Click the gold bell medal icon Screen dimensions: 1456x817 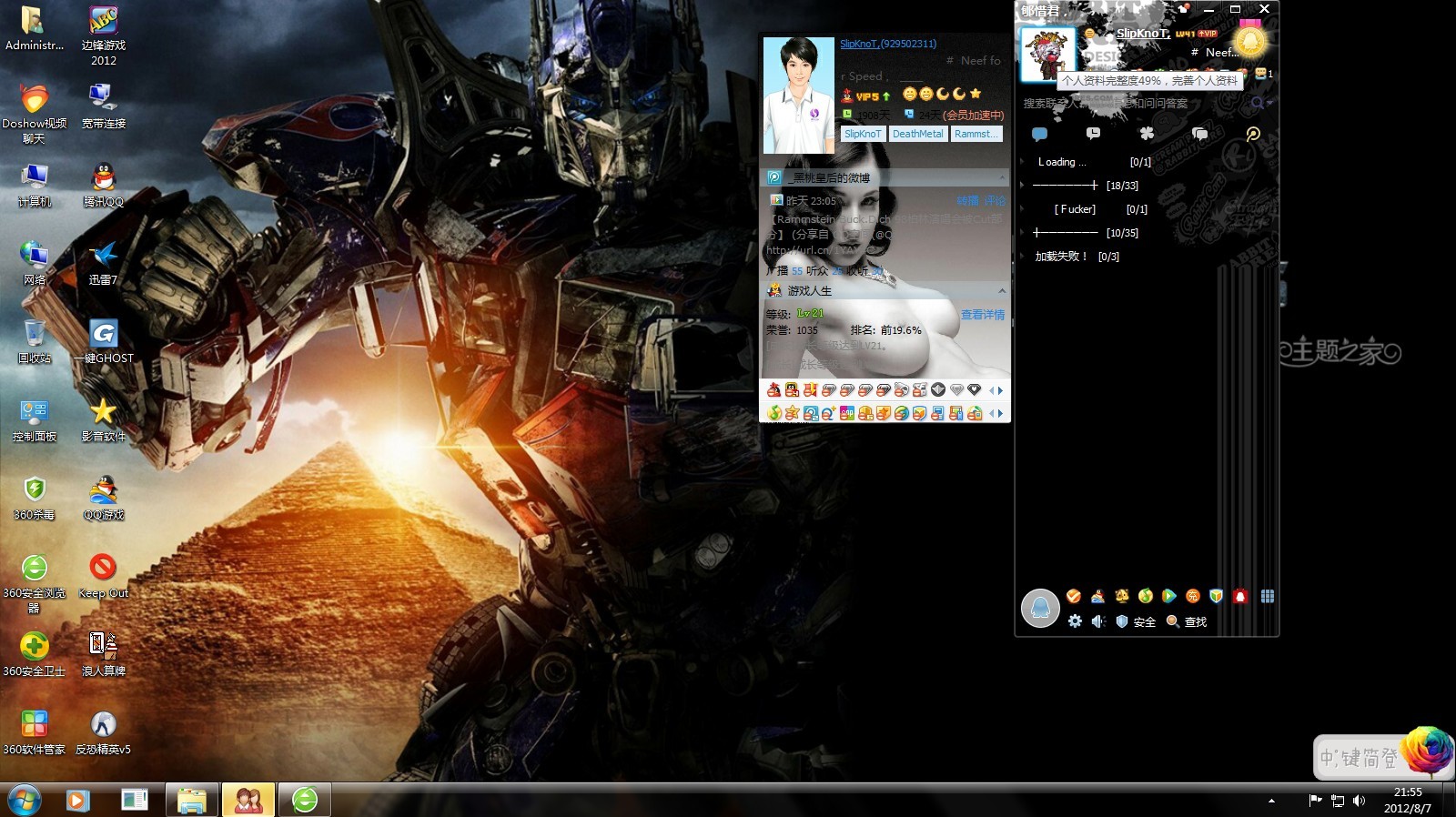pyautogui.click(x=1250, y=41)
